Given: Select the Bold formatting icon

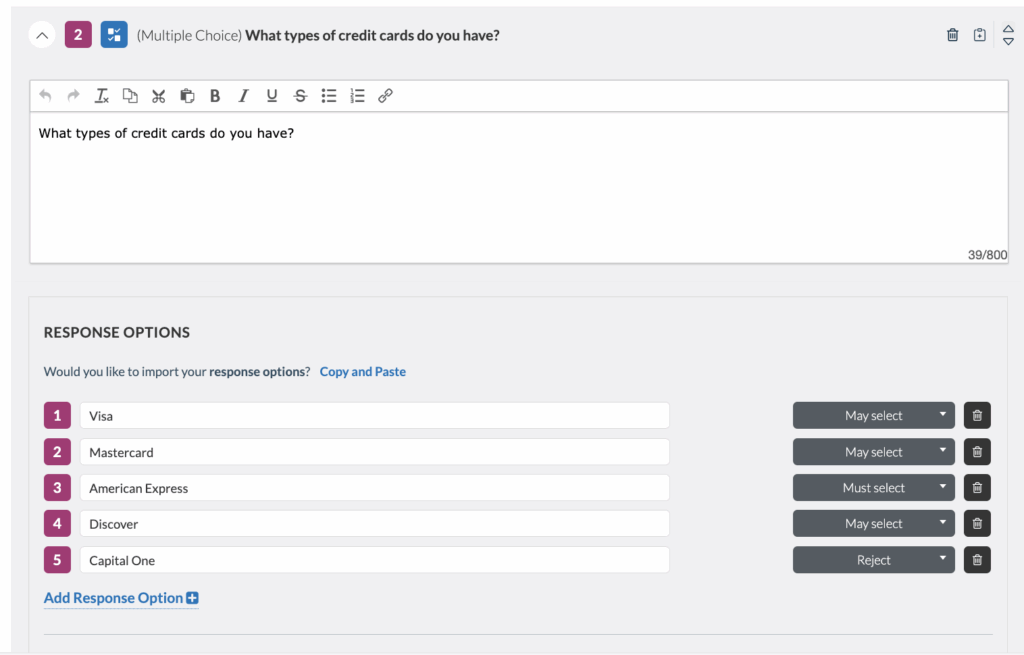Looking at the screenshot, I should (x=214, y=95).
